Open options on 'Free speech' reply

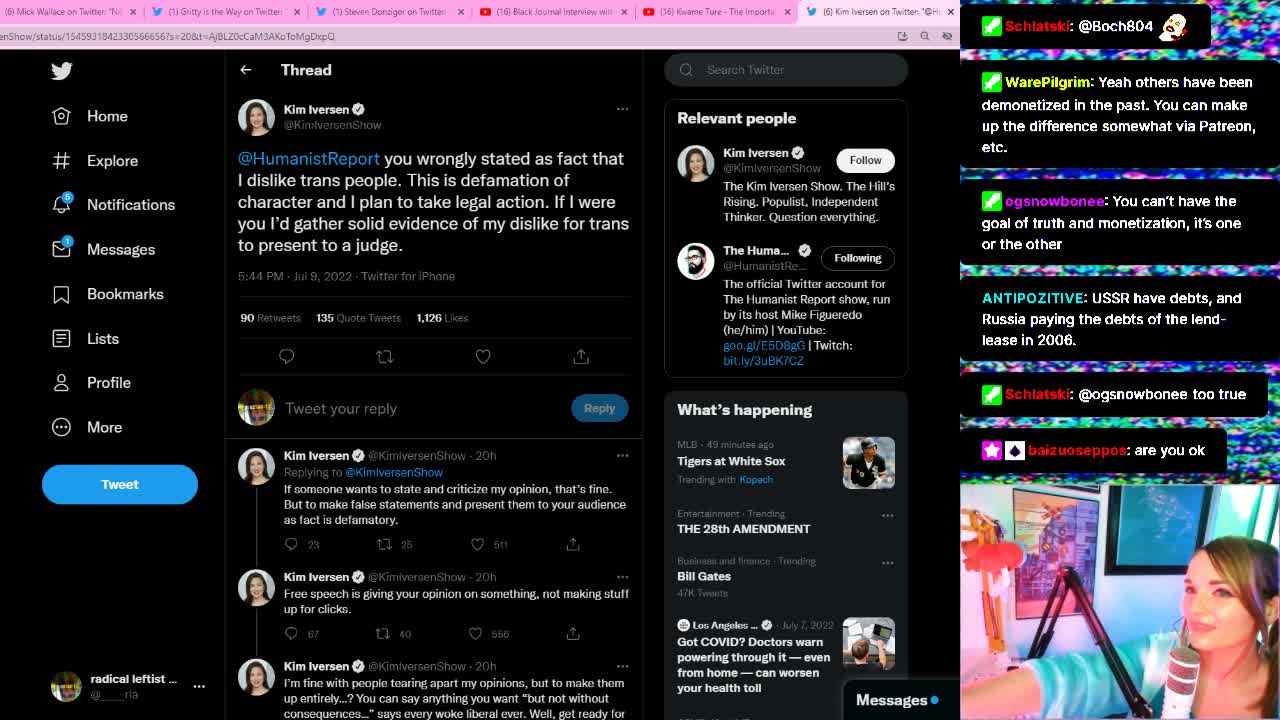pyautogui.click(x=622, y=577)
